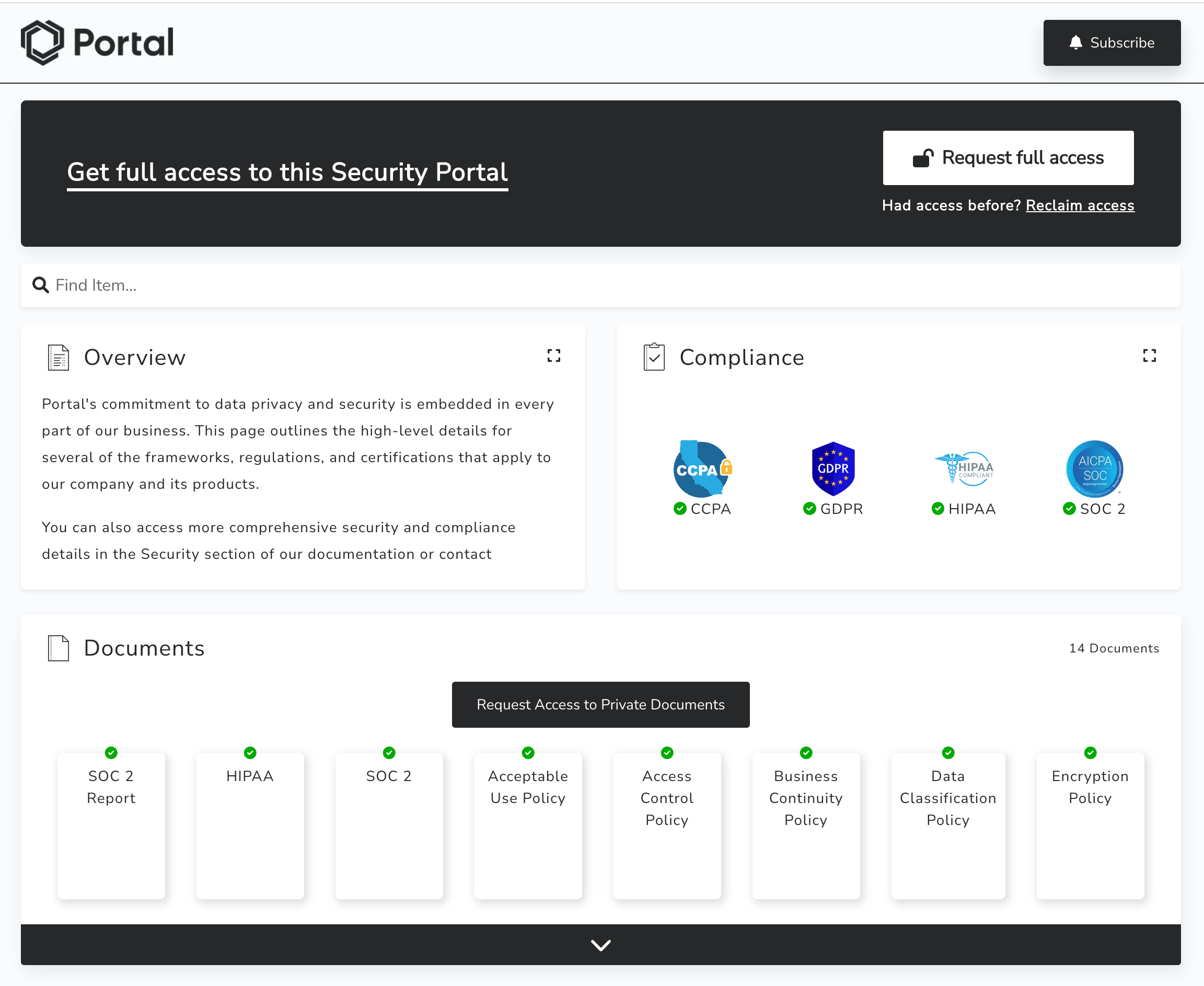The height and width of the screenshot is (986, 1204).
Task: Follow the Reclaim access link
Action: [1080, 205]
